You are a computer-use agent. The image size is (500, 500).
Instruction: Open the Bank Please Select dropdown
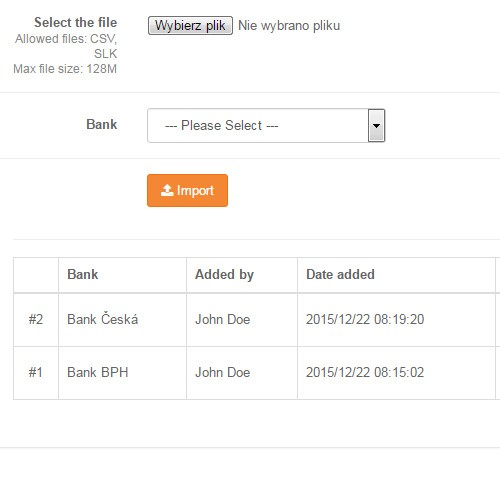266,125
